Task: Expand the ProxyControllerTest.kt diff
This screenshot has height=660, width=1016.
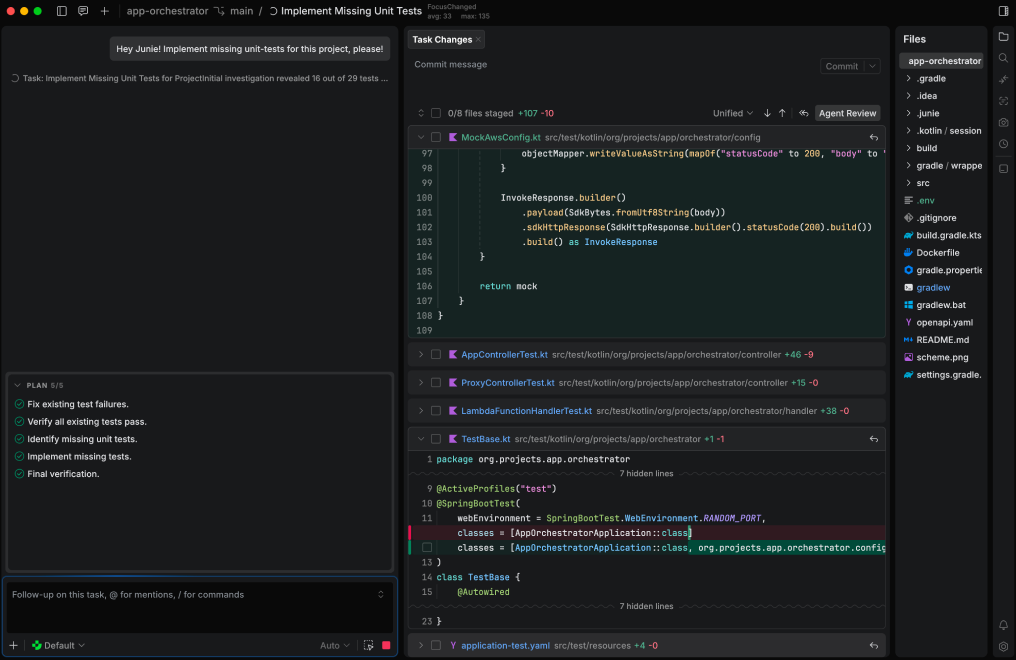Action: coord(421,383)
